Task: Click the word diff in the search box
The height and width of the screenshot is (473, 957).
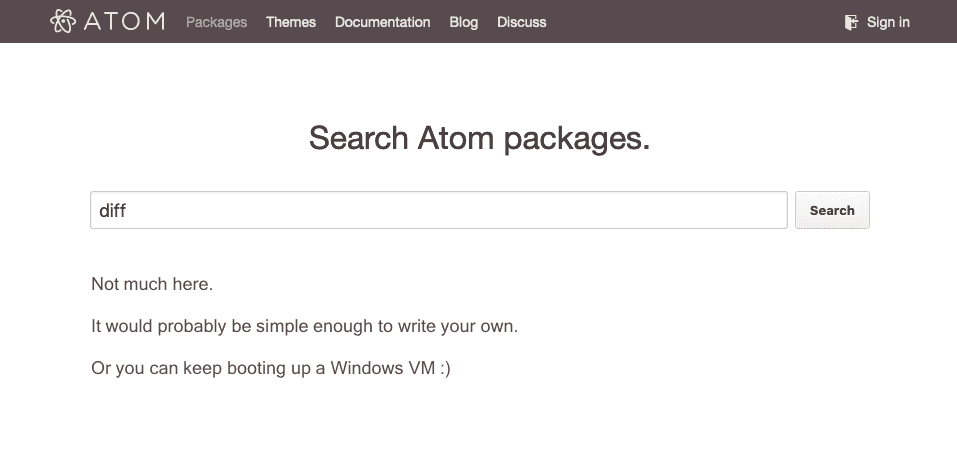Action: [x=112, y=211]
